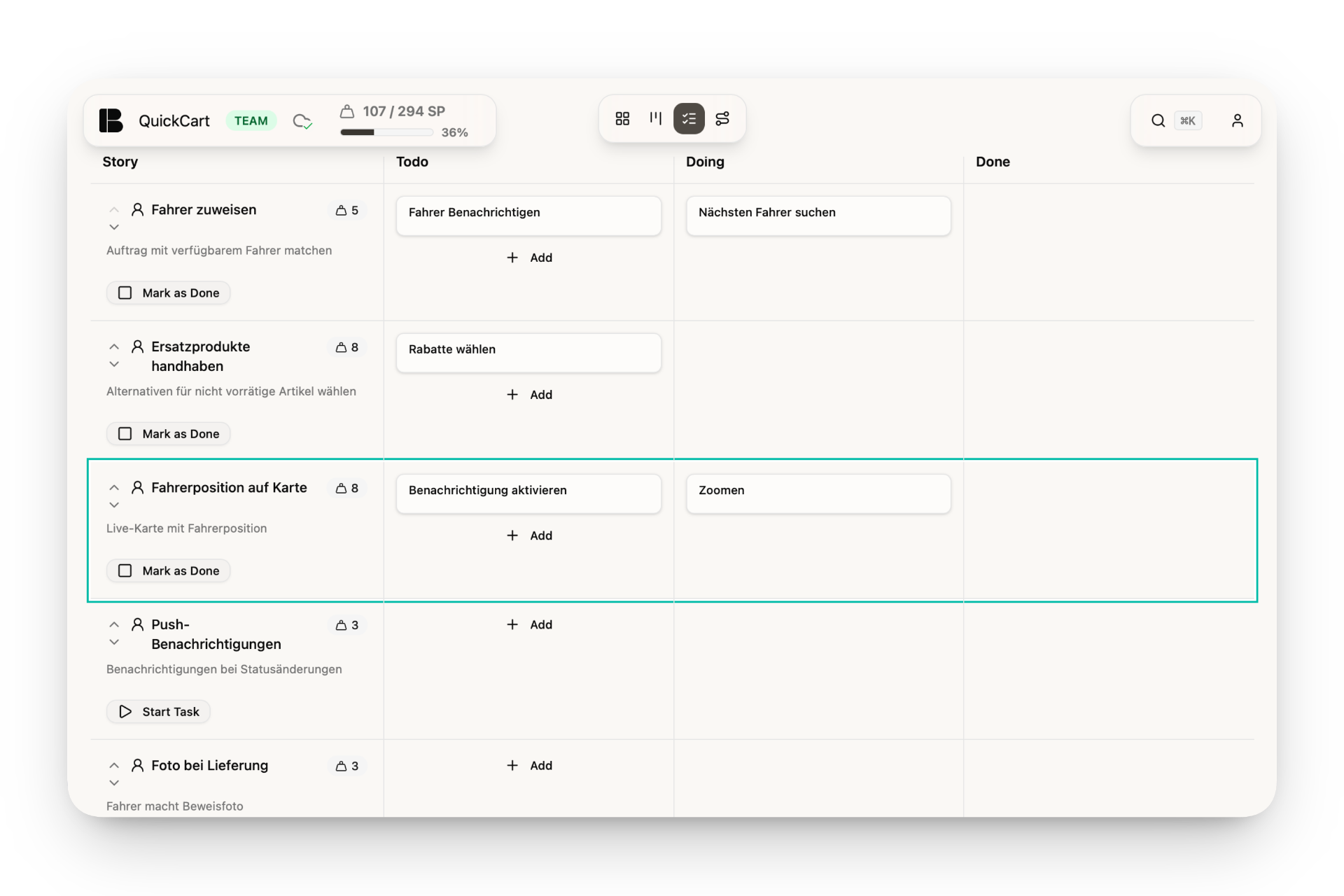Screen dimensions: 1344x896
Task: Collapse the Foto bei Lieferung story
Action: (114, 765)
